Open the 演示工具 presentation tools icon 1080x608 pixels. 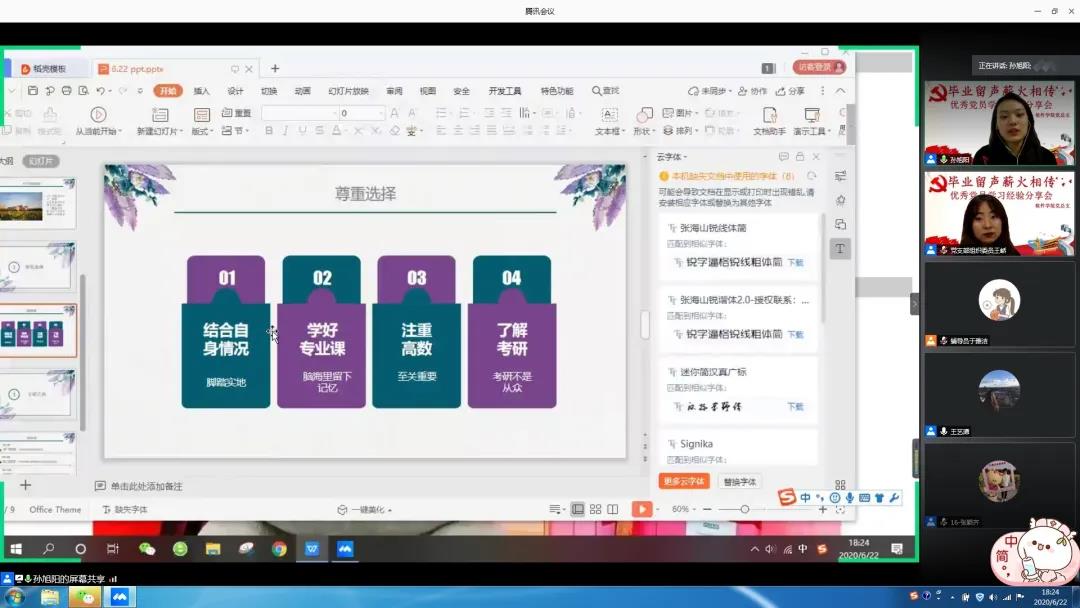click(x=811, y=116)
